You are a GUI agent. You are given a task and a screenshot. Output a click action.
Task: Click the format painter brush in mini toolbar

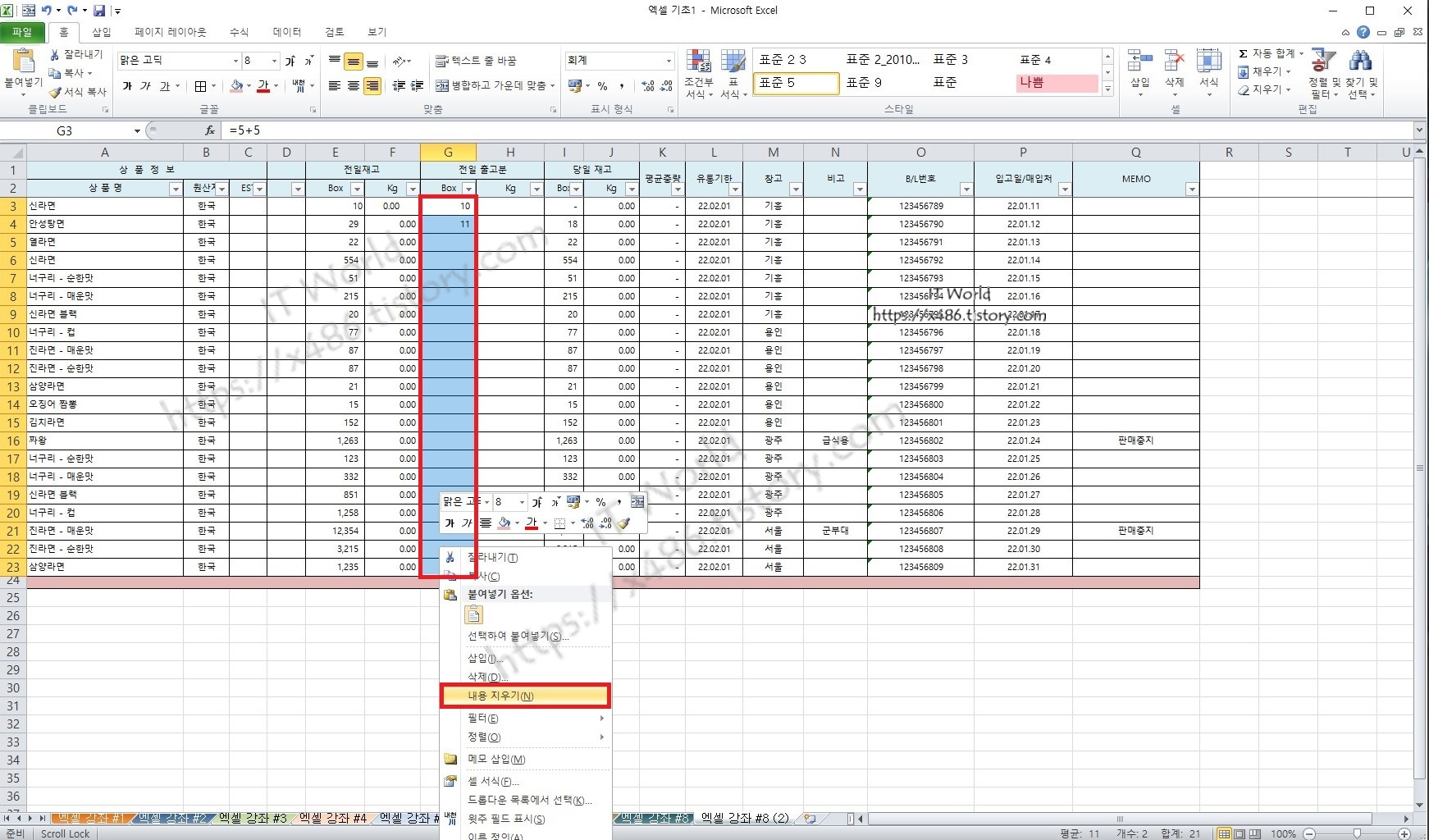pos(624,523)
